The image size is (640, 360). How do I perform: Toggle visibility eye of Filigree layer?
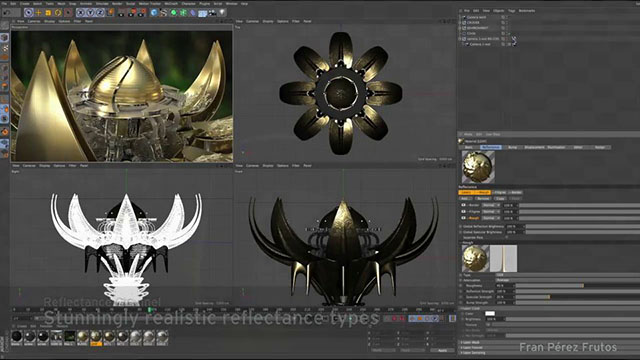463,212
